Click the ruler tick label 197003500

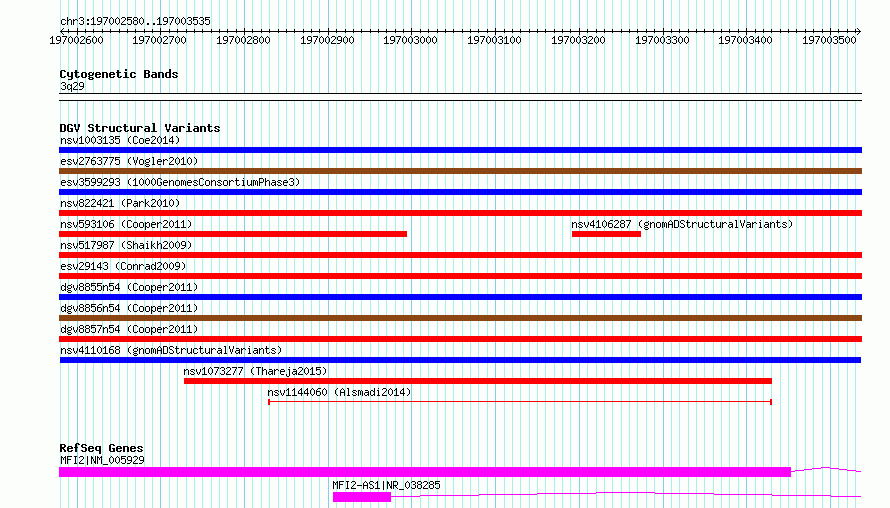point(829,40)
